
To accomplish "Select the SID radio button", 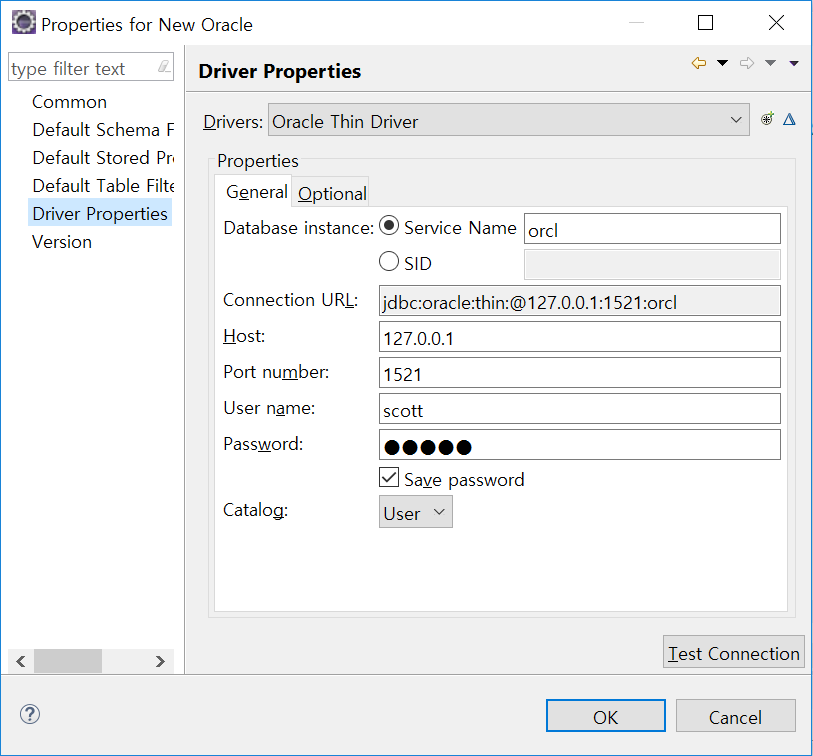I will [389, 261].
